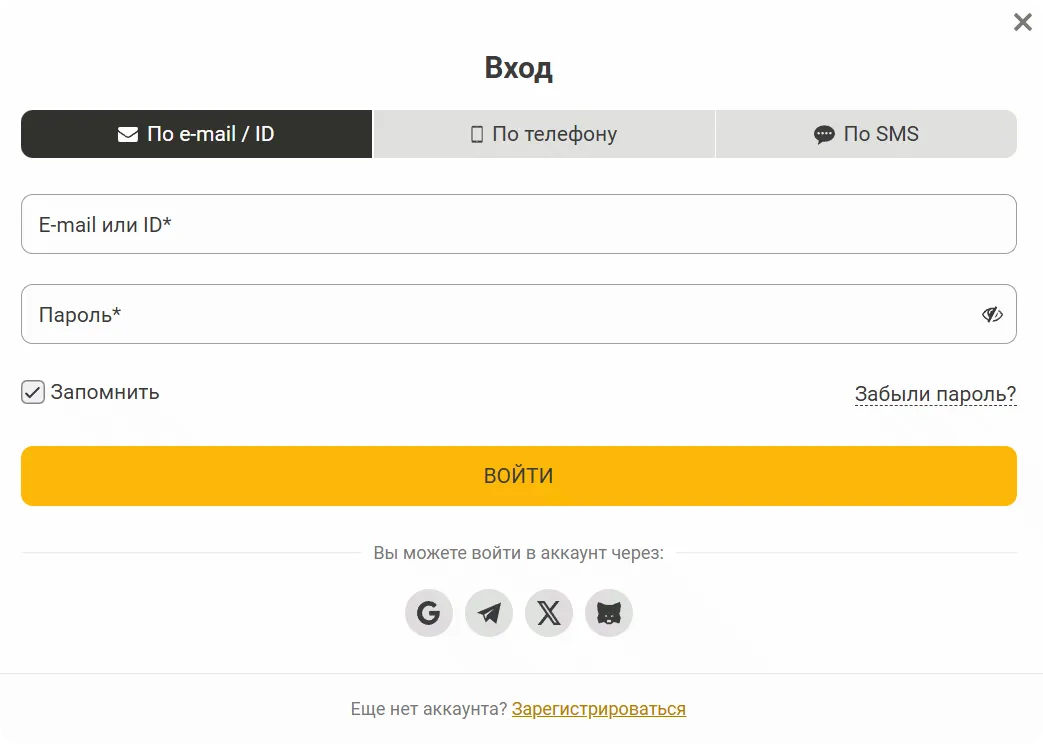Open the По SMS login tab
Screen dimensions: 1043x744
tap(866, 134)
